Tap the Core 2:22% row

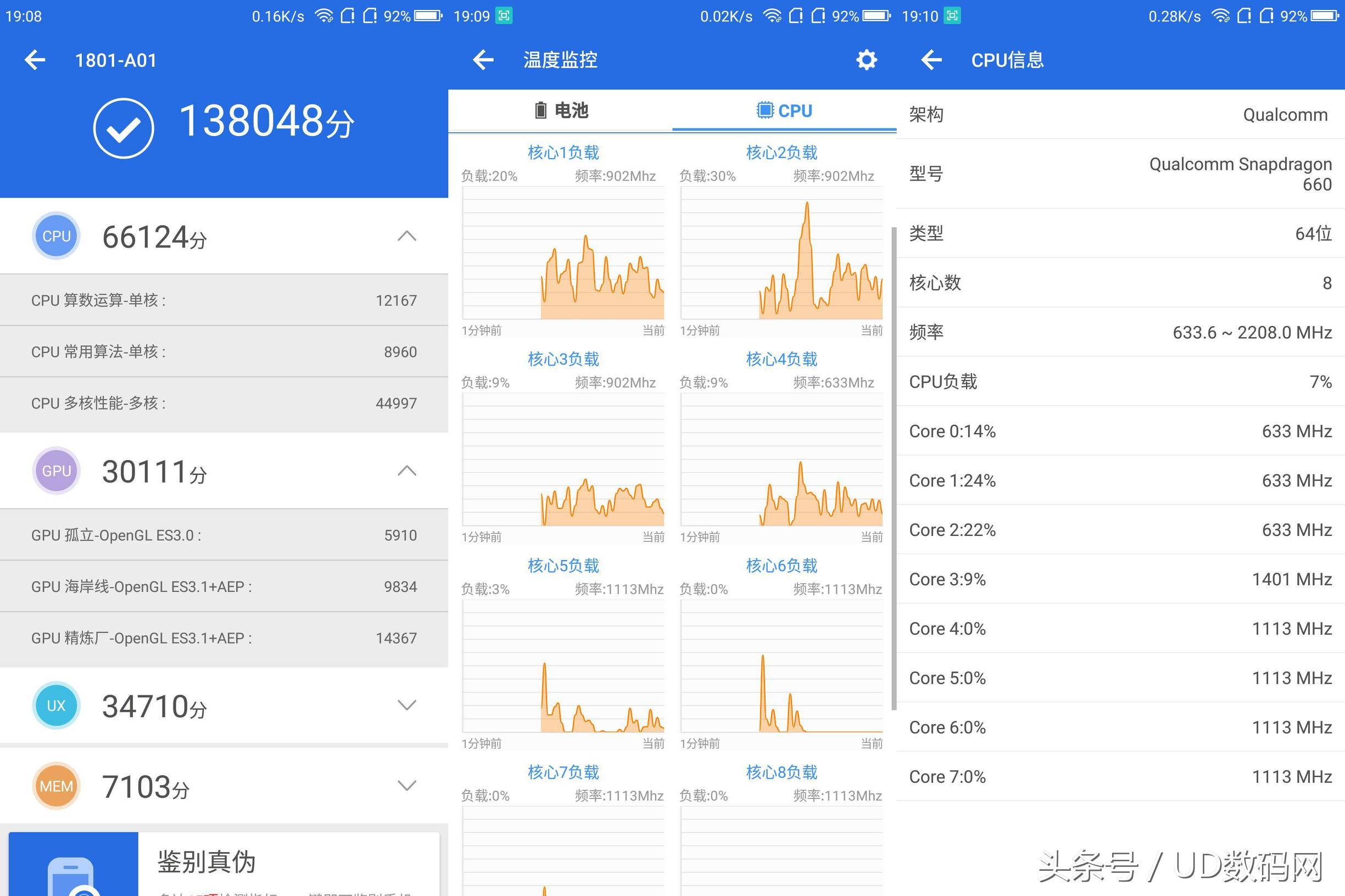point(1120,530)
